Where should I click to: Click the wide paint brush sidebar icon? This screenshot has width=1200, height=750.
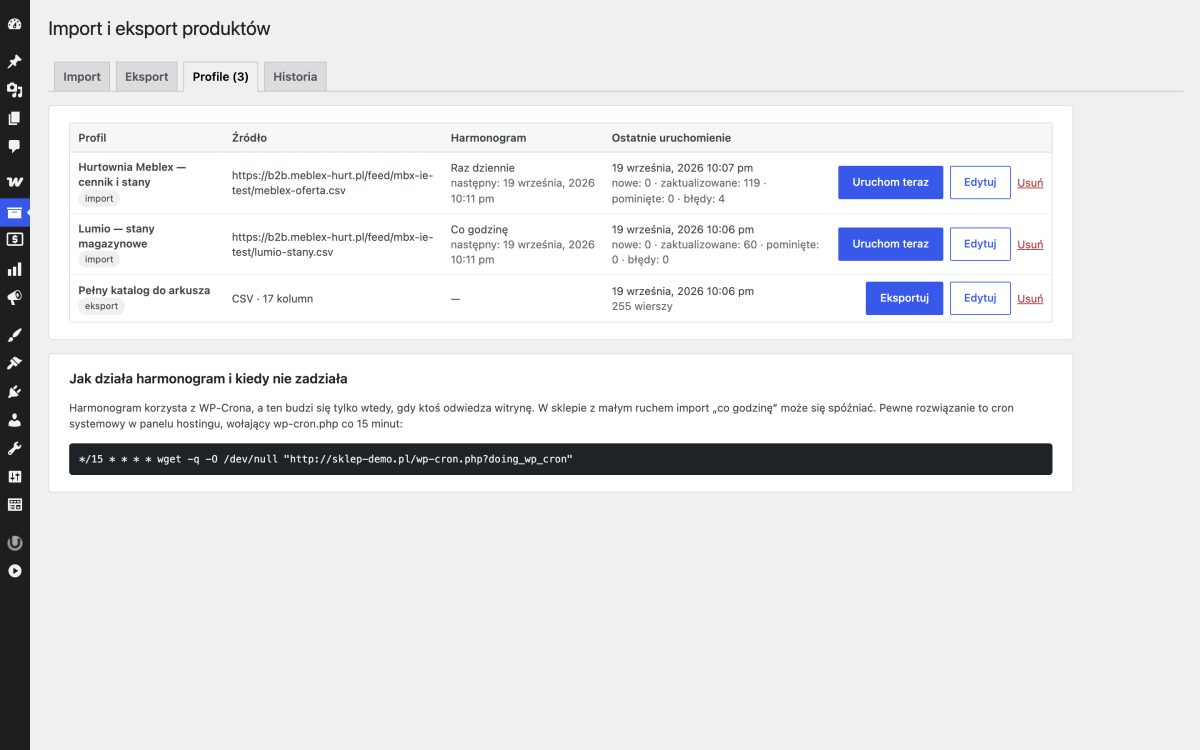15,363
